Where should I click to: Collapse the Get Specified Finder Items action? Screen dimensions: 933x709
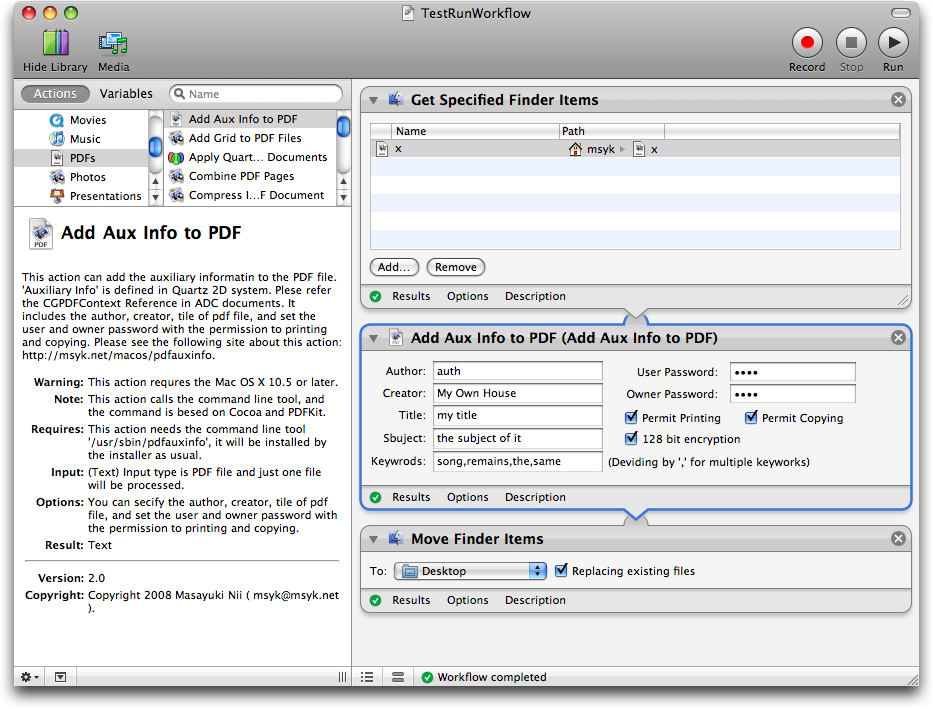(x=374, y=100)
